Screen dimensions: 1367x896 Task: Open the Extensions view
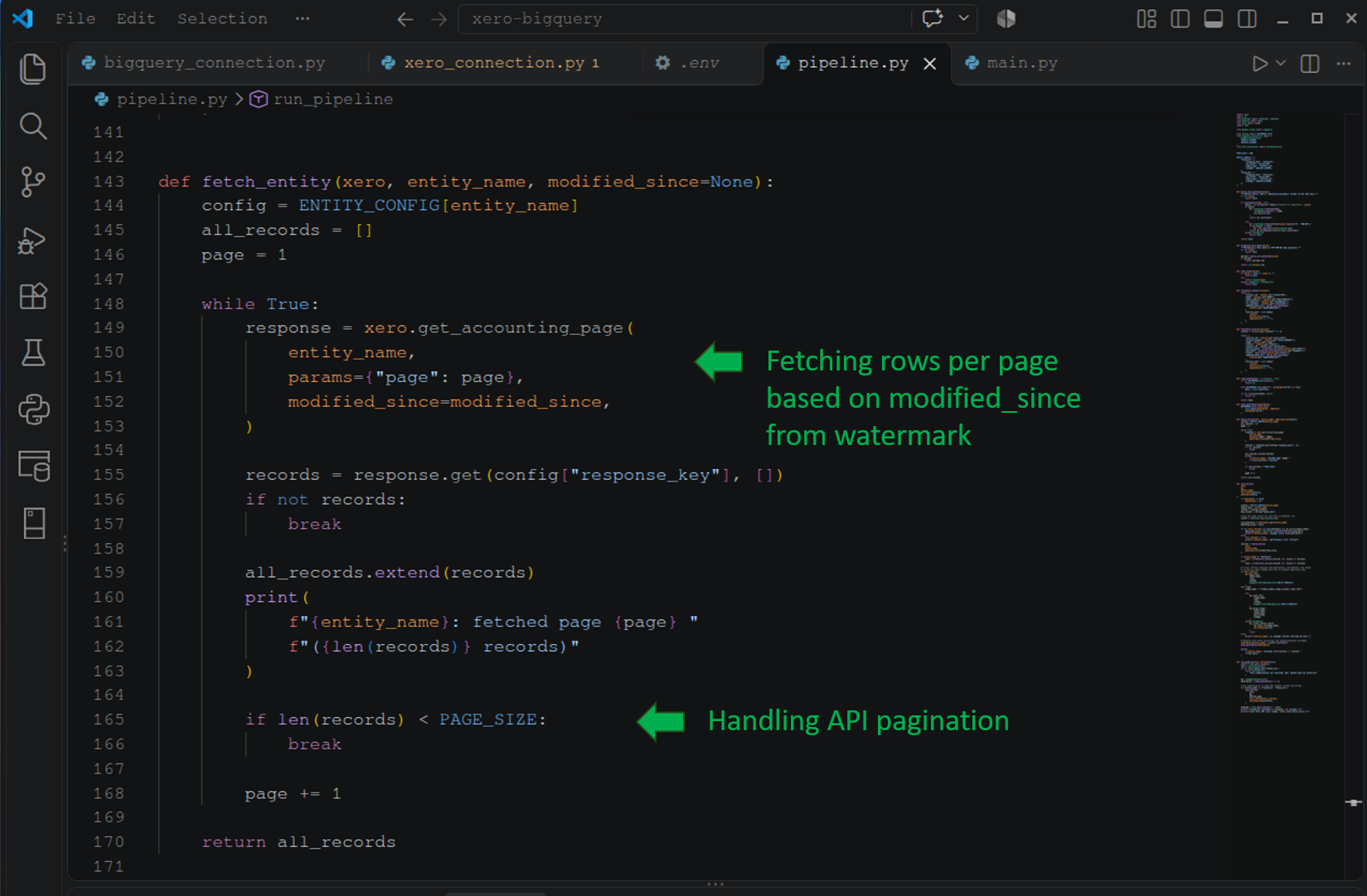(x=33, y=296)
